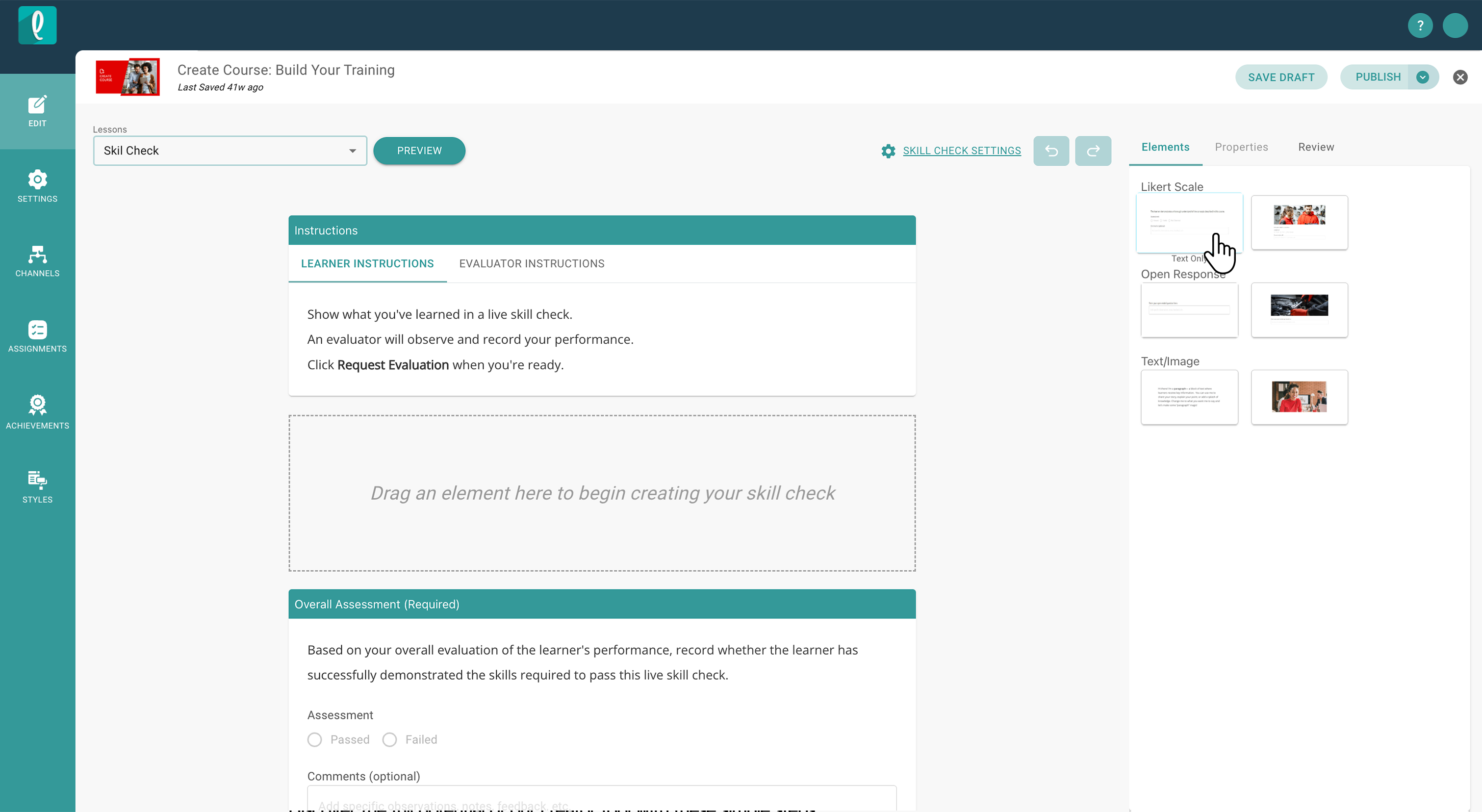Open the Settings gear in sidebar
The image size is (1482, 812).
pos(37,186)
